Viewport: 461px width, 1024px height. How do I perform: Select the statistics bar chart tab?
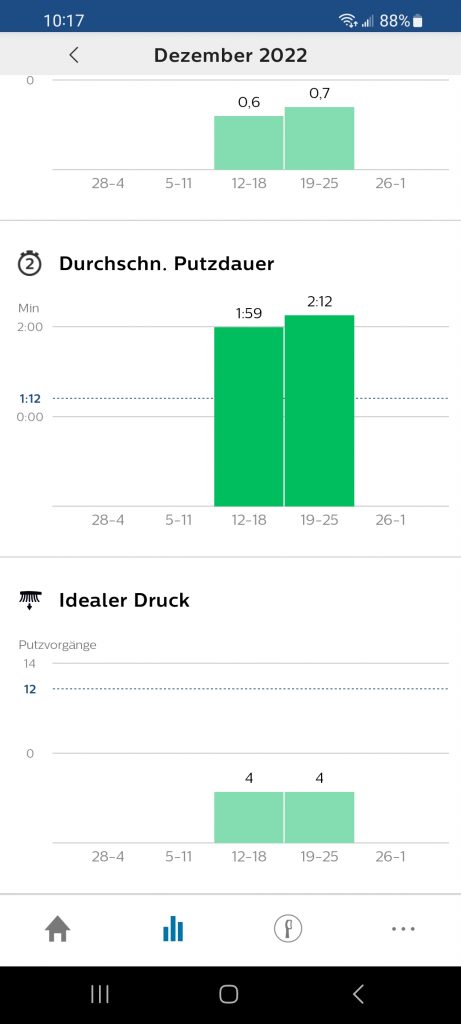(x=172, y=928)
